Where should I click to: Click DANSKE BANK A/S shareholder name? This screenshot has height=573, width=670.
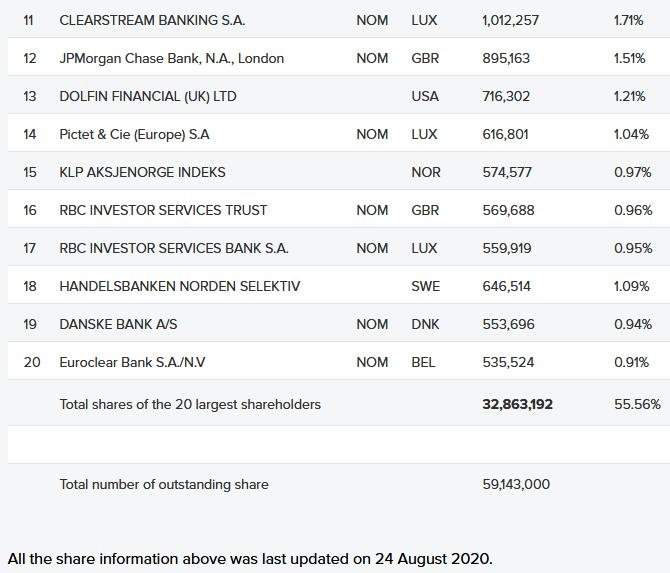point(119,324)
